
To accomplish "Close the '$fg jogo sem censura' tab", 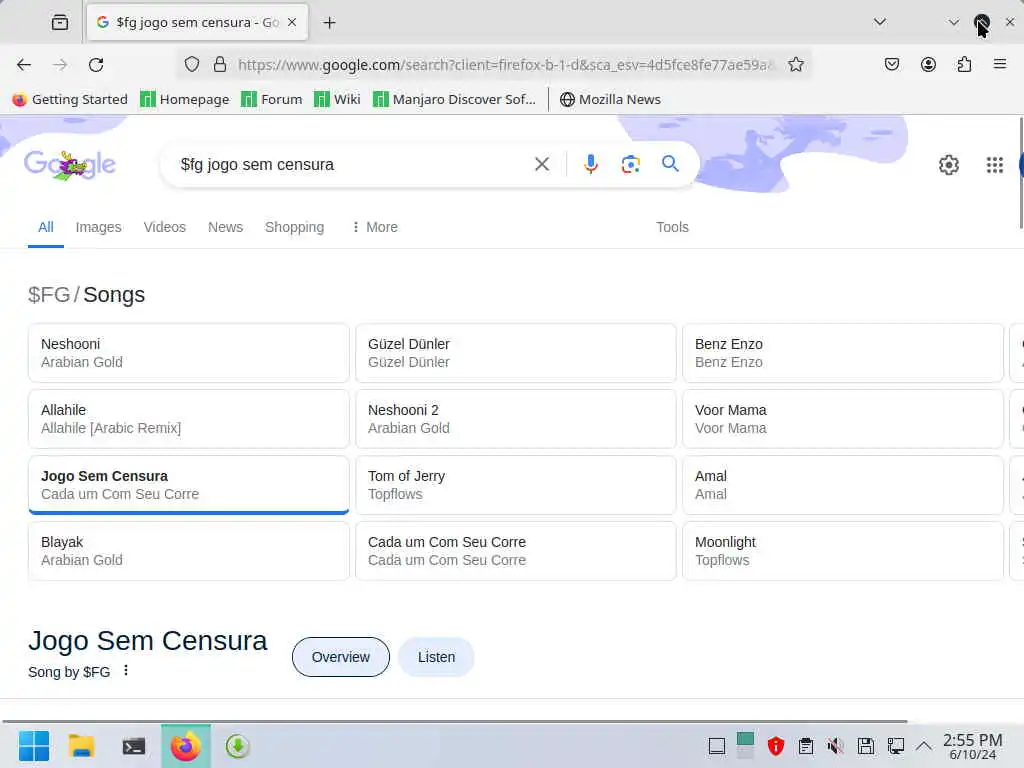I will 292,22.
